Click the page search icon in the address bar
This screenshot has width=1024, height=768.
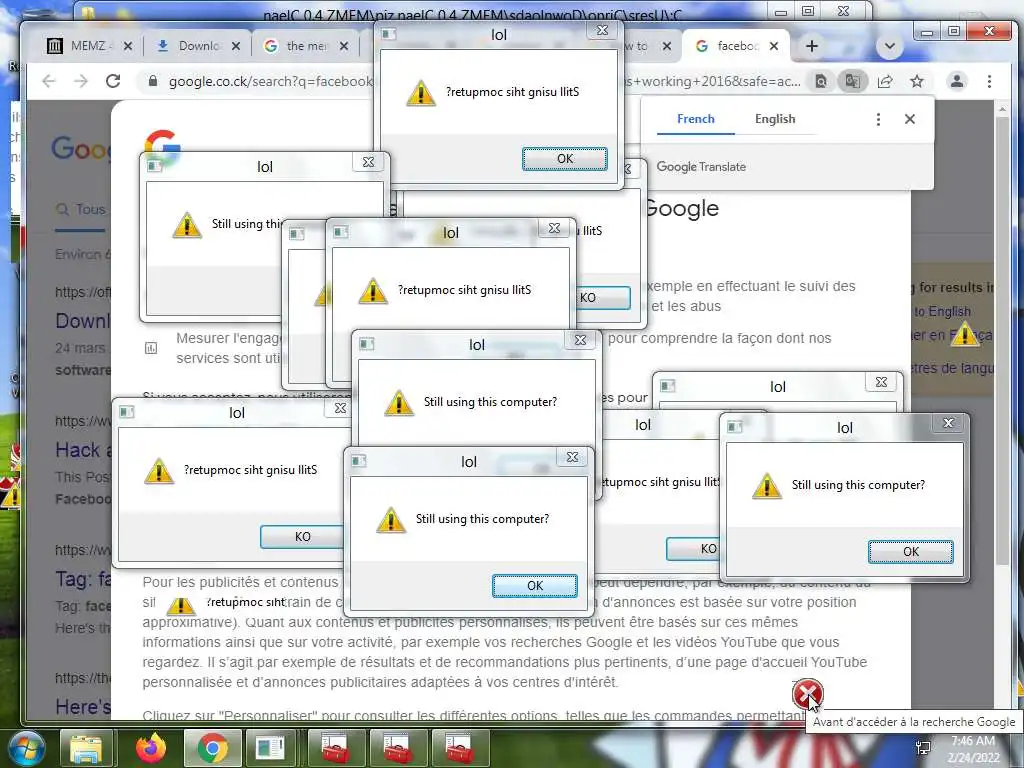(821, 81)
